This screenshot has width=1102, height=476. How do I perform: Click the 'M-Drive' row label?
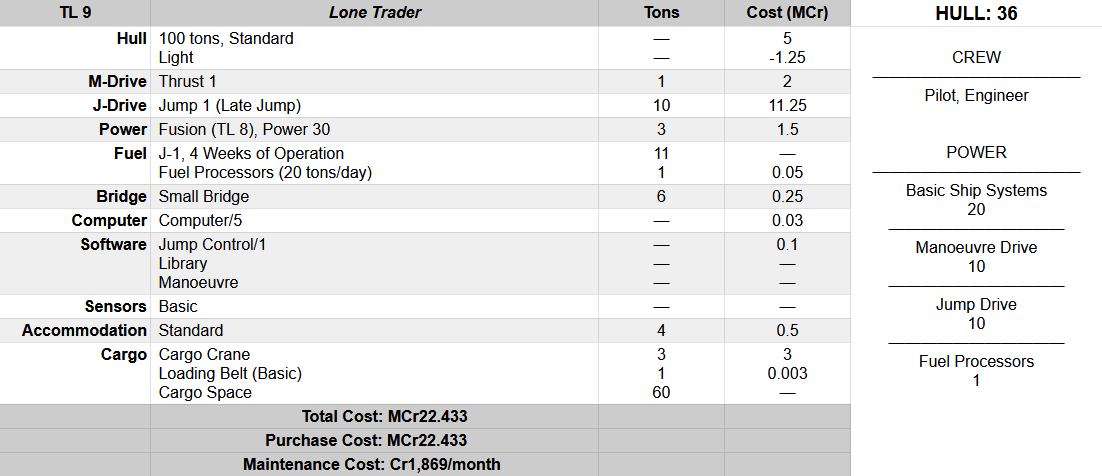tap(116, 82)
